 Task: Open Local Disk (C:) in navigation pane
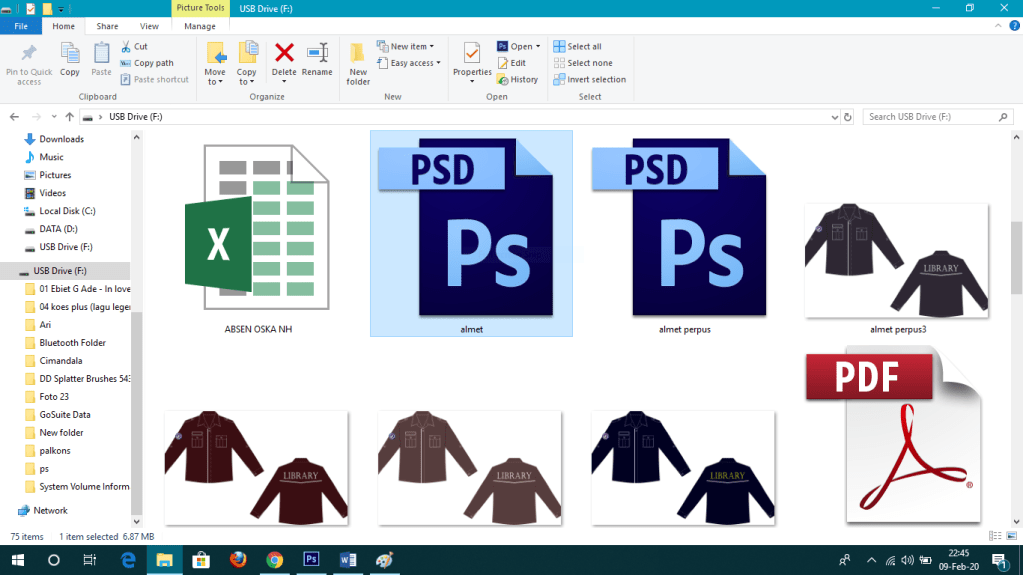click(67, 211)
